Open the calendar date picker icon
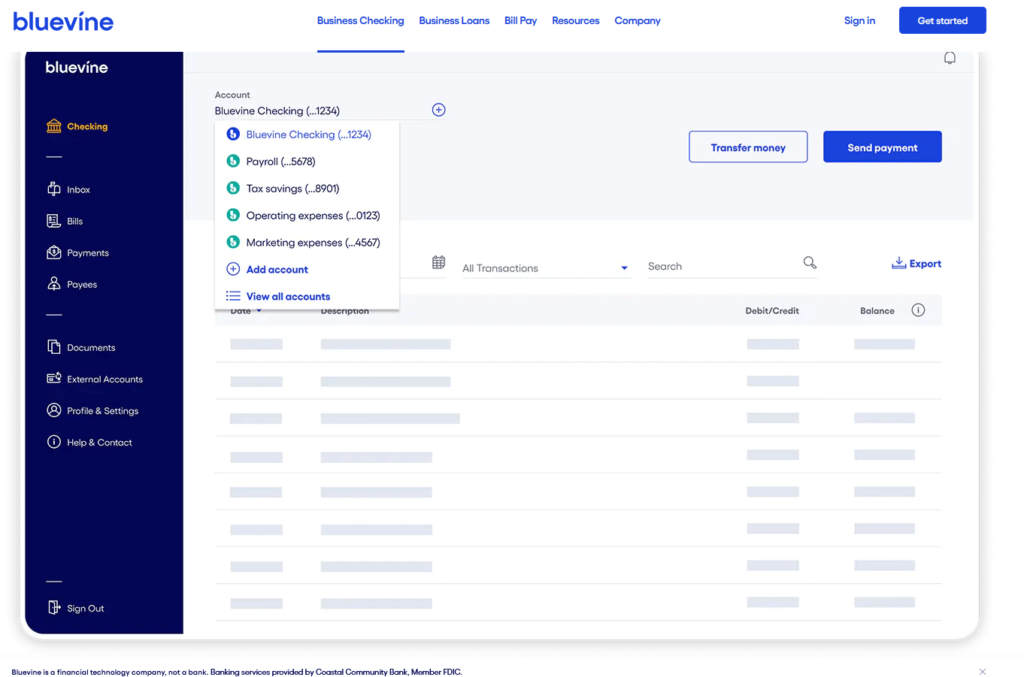The width and height of the screenshot is (1024, 677). (438, 262)
